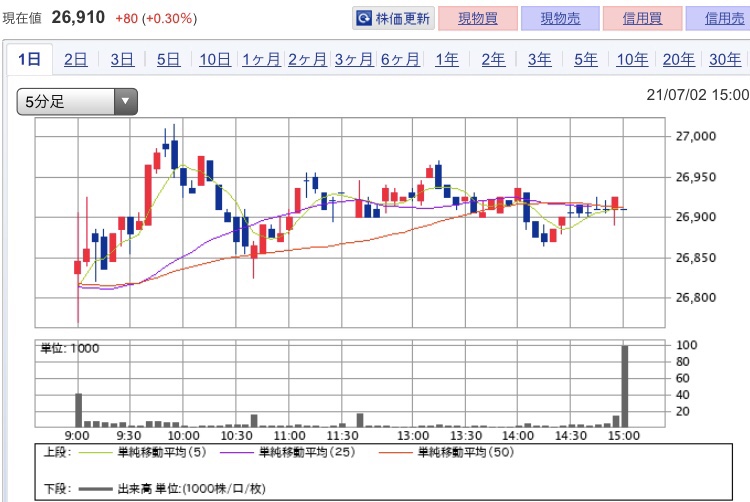This screenshot has width=750, height=502.
Task: Select the 2ヶ月 period link
Action: pyautogui.click(x=307, y=59)
